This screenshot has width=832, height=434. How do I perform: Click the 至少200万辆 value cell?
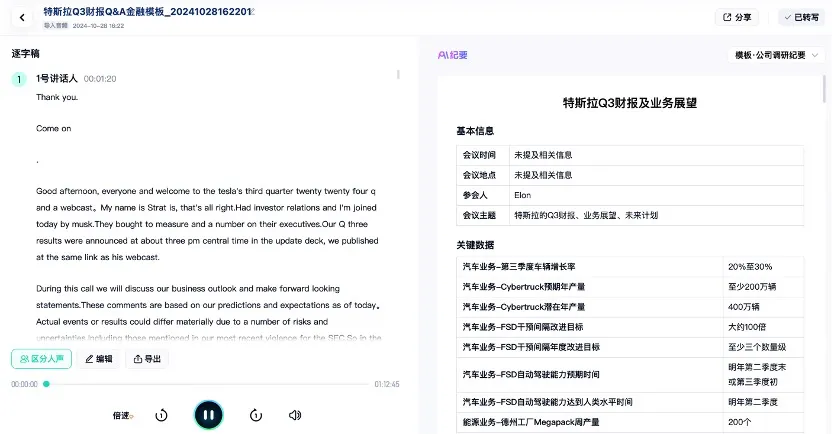(763, 287)
